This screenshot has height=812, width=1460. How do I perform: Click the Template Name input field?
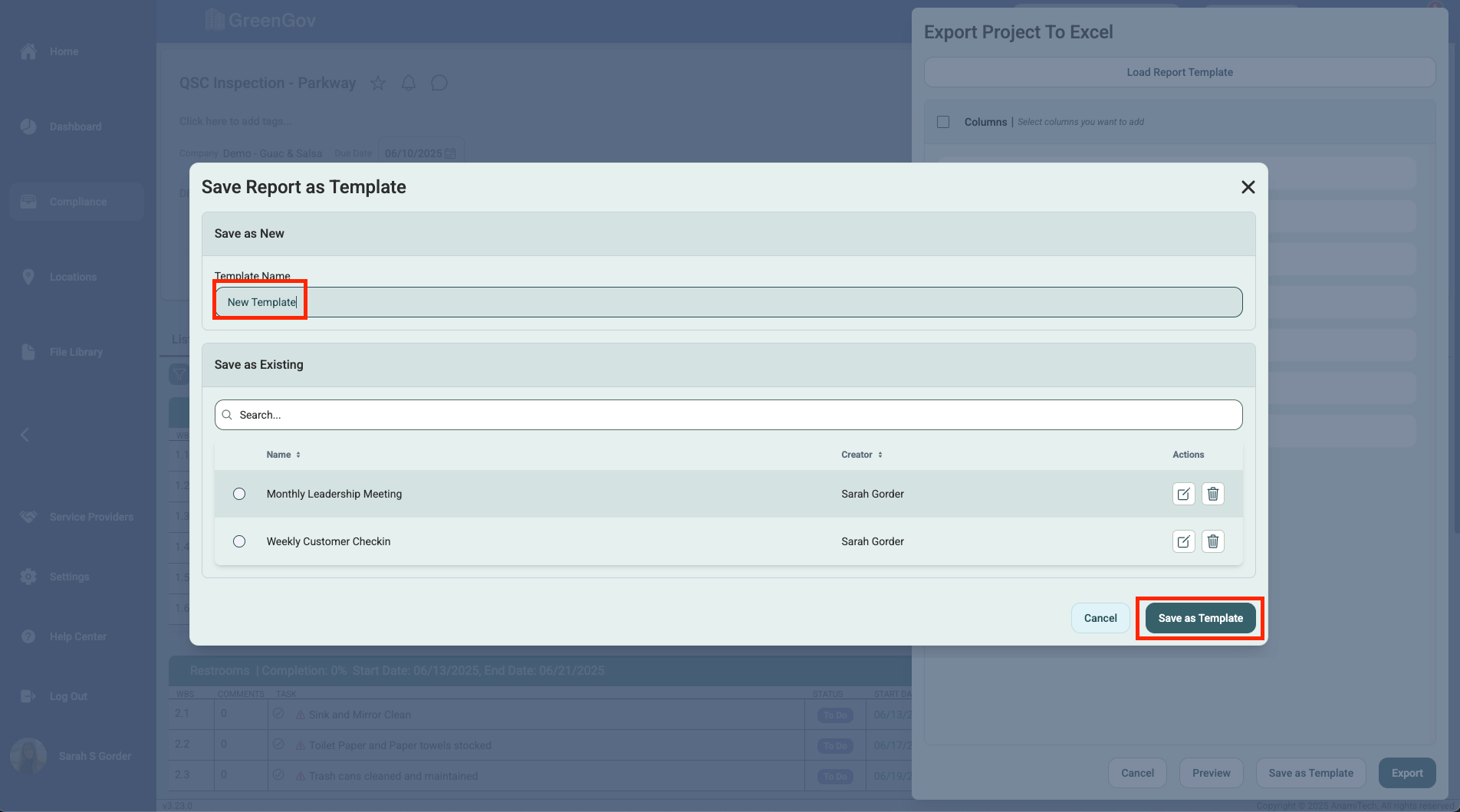click(x=728, y=302)
